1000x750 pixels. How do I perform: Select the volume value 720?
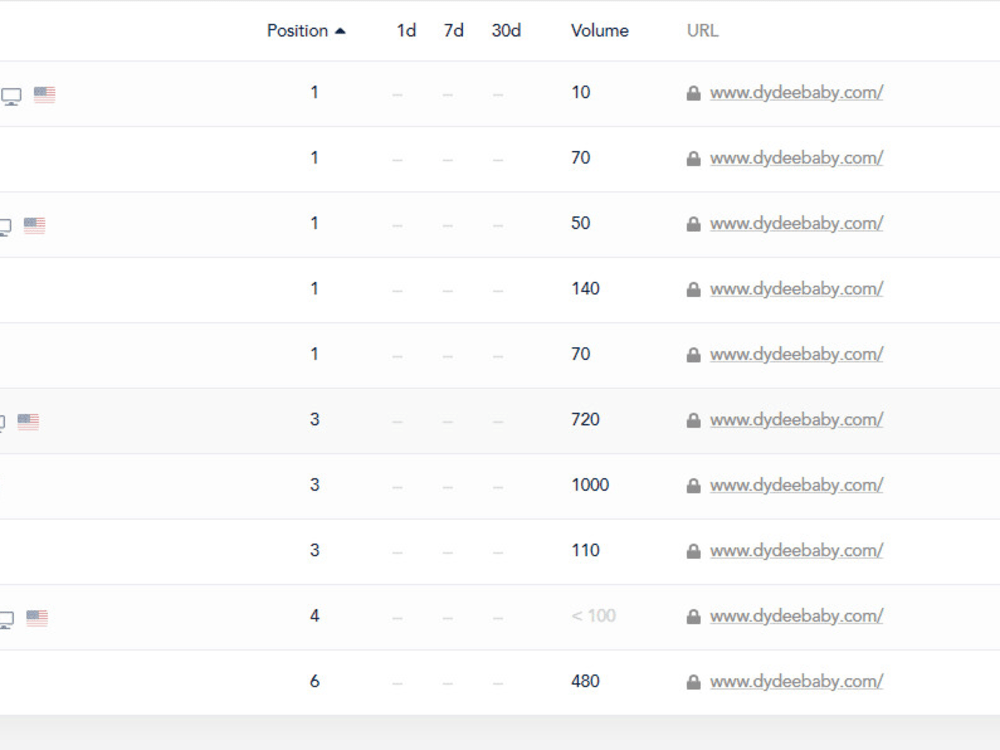[585, 420]
